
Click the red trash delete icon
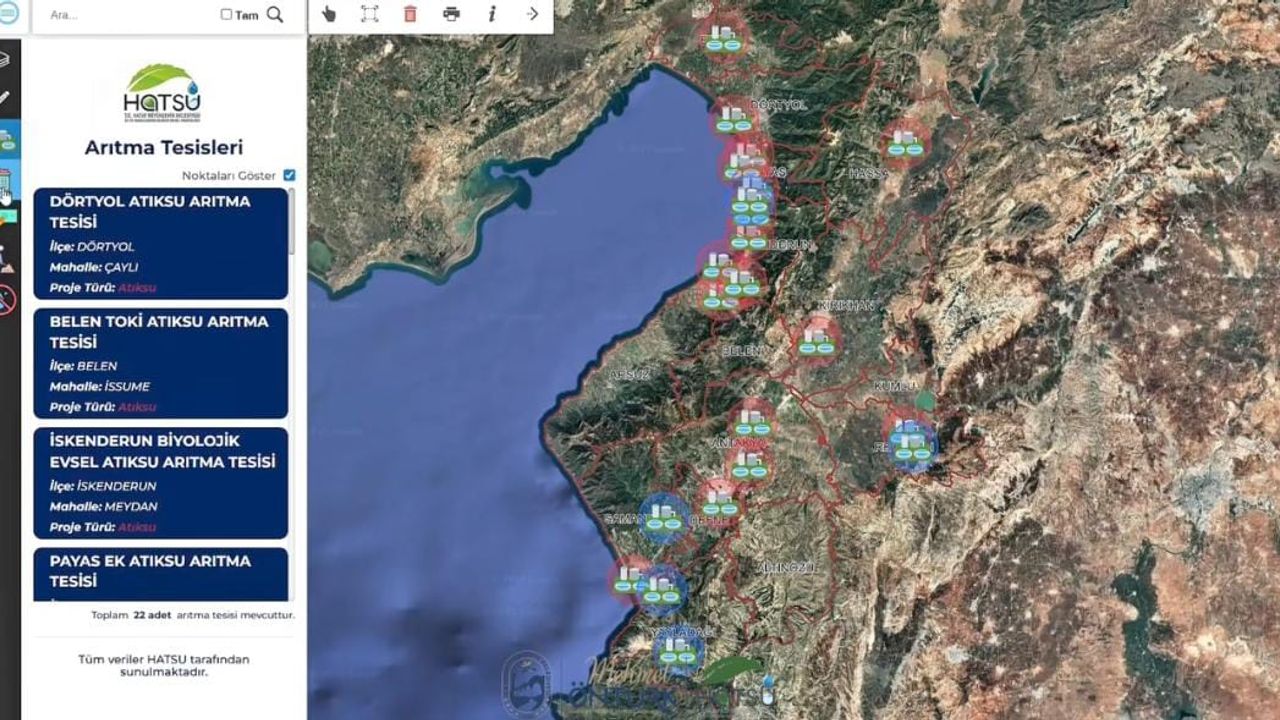point(410,14)
